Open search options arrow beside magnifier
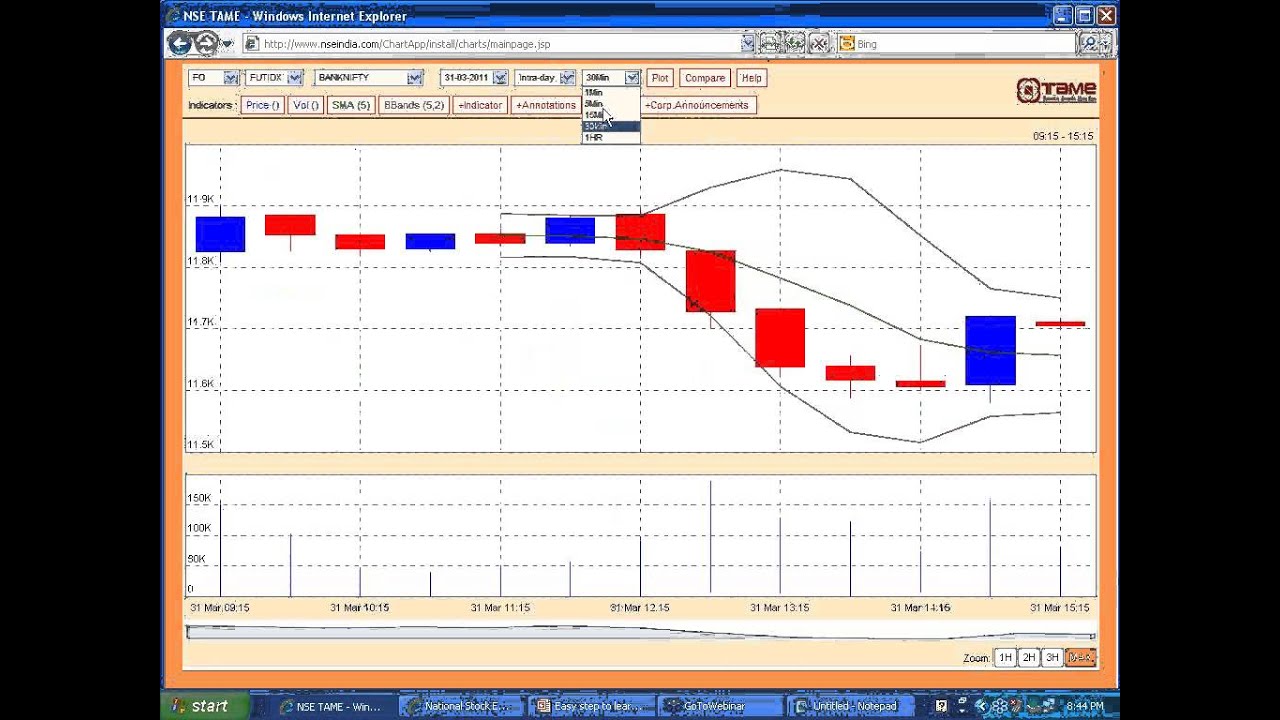 [x=1105, y=43]
